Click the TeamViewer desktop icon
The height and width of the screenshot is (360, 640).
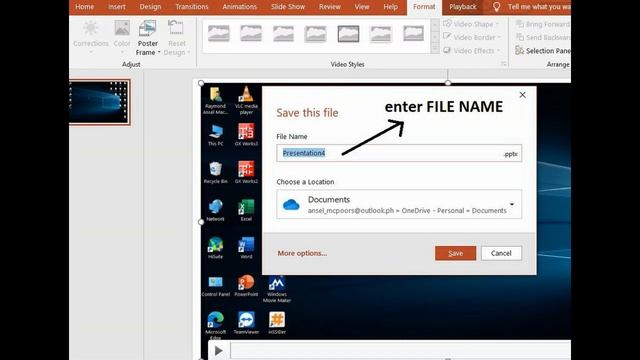tap(246, 323)
